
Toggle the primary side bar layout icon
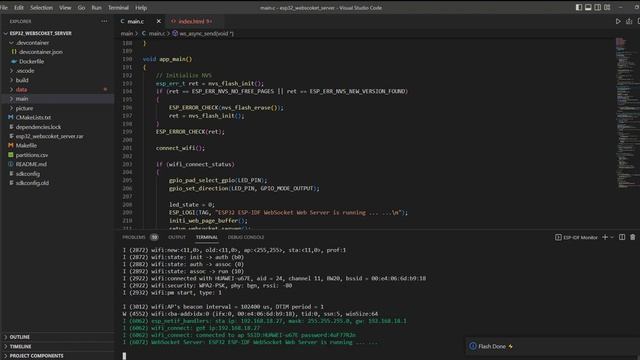pyautogui.click(x=579, y=7)
